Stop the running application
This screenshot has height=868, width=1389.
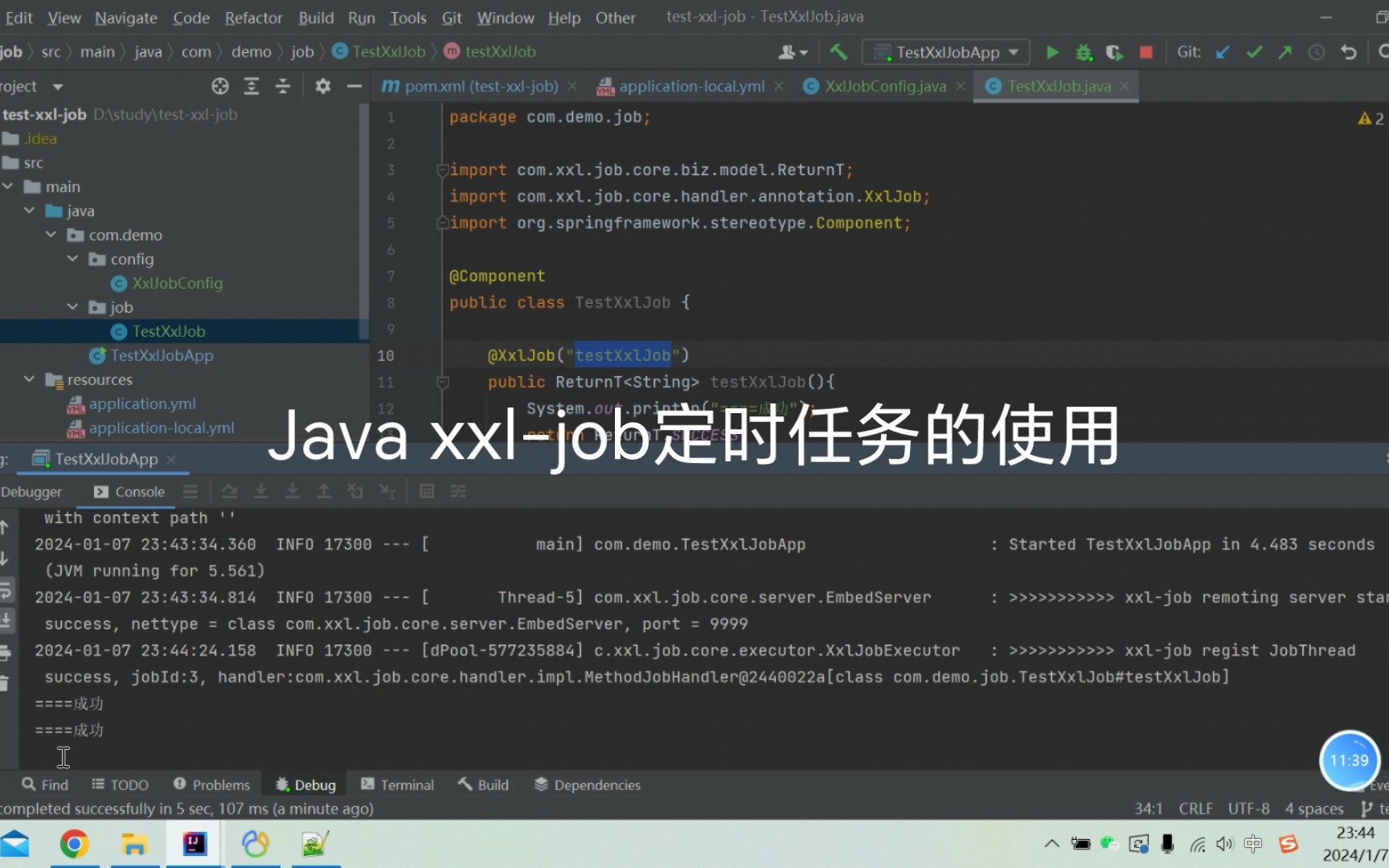[1145, 51]
